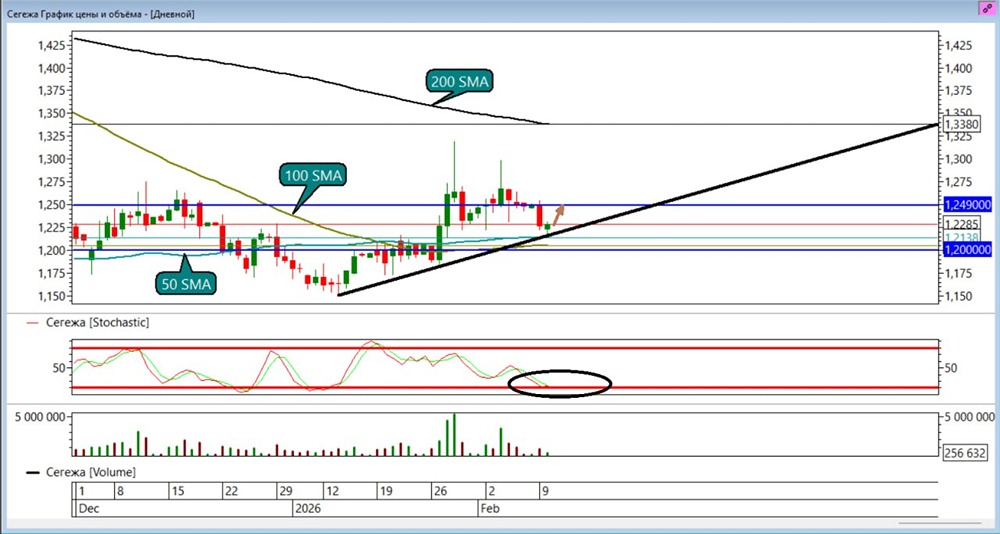Click the '9' date cell on the time axis
The width and height of the screenshot is (1000, 534).
click(x=738, y=492)
